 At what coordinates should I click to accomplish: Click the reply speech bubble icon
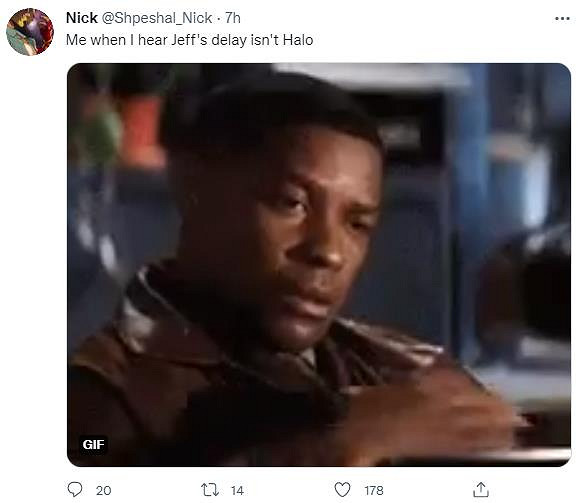(75, 489)
